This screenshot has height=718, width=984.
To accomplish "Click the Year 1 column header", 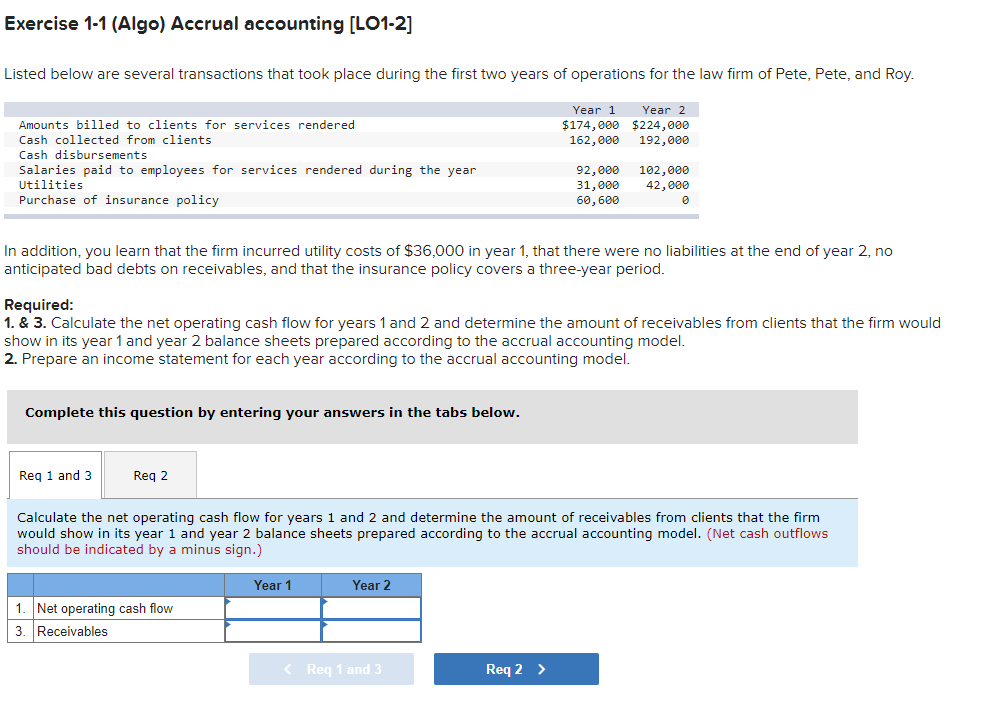I will tap(272, 585).
